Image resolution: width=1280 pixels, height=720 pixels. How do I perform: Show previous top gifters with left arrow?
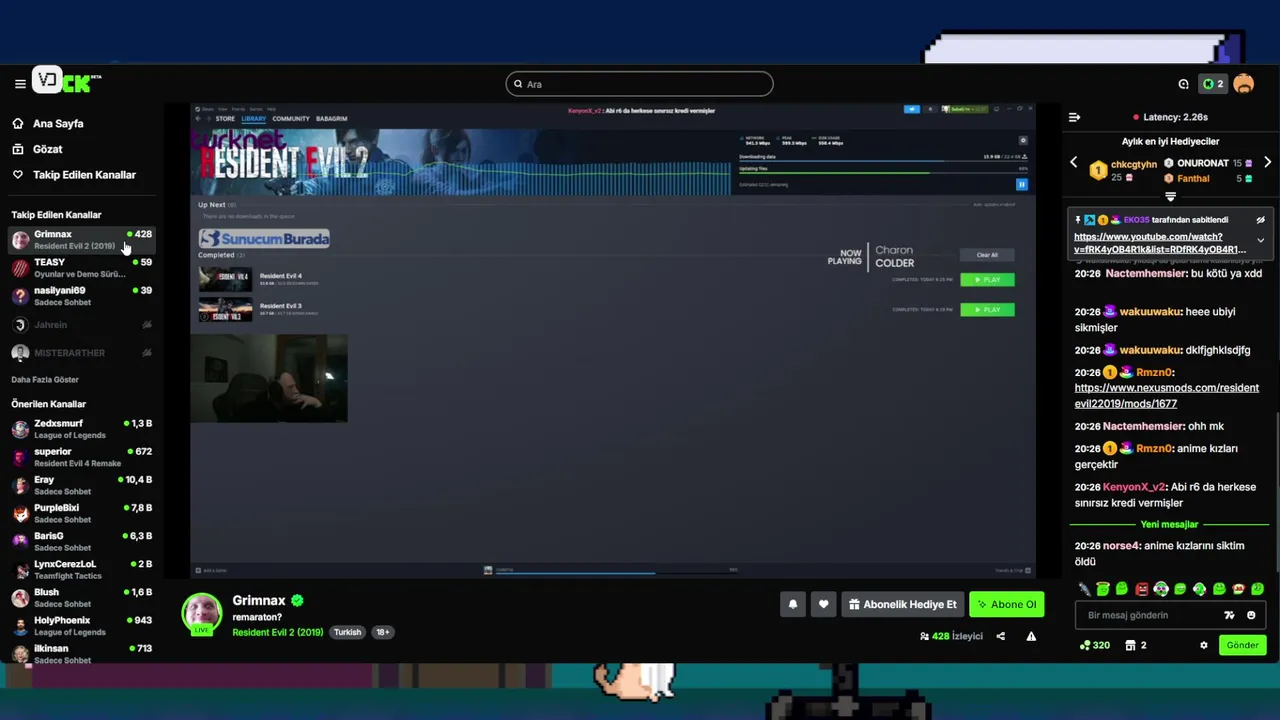(1074, 162)
